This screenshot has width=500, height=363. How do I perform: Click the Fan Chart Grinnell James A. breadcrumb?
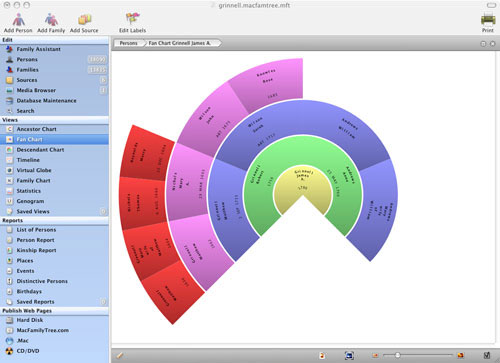click(182, 43)
